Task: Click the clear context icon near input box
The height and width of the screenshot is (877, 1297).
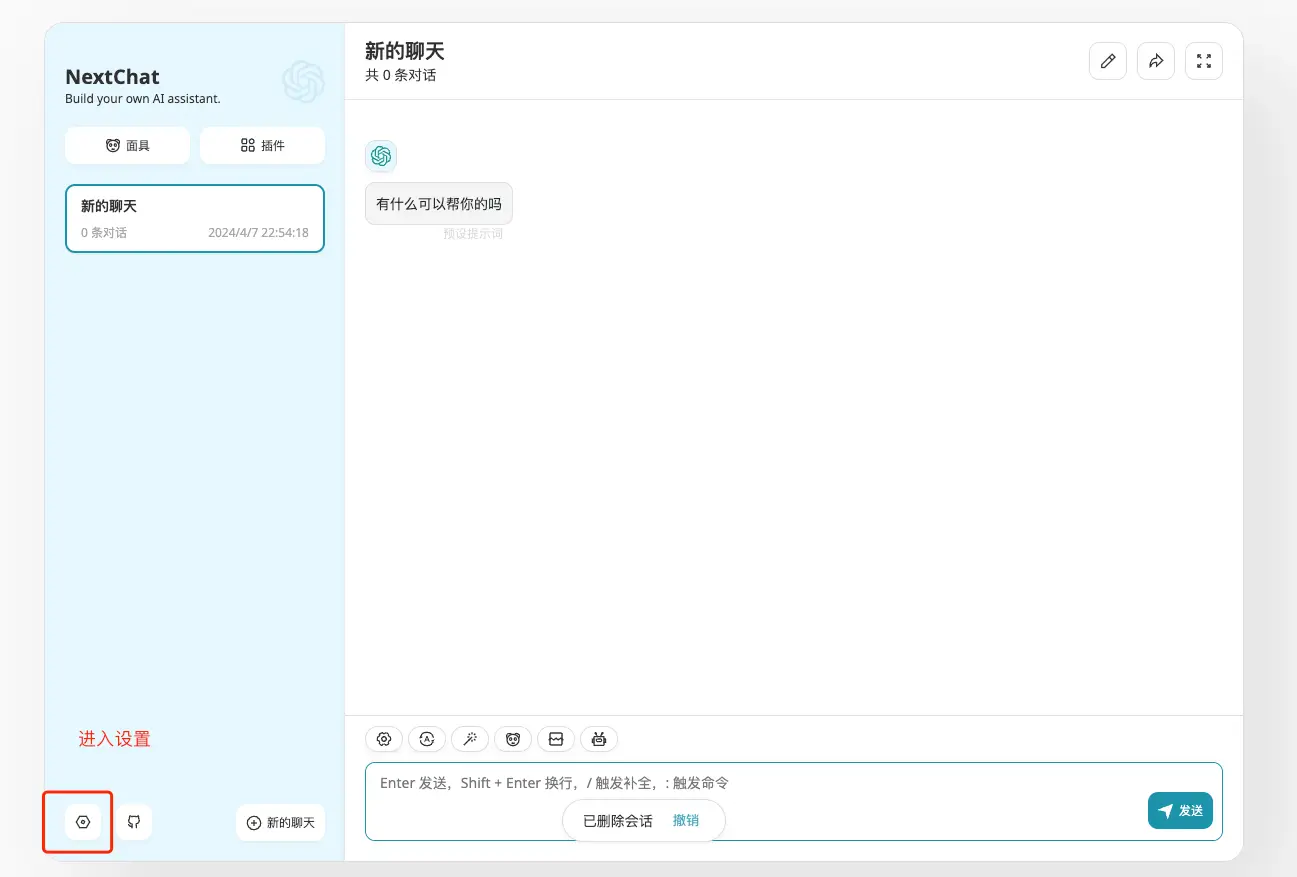Action: coord(556,738)
